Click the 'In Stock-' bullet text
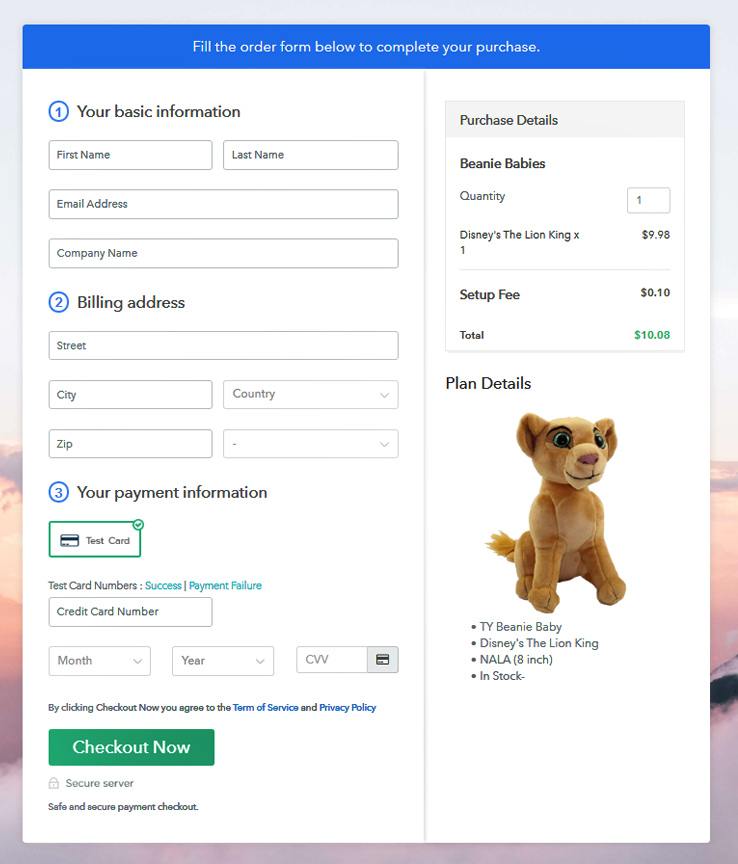 coord(502,676)
